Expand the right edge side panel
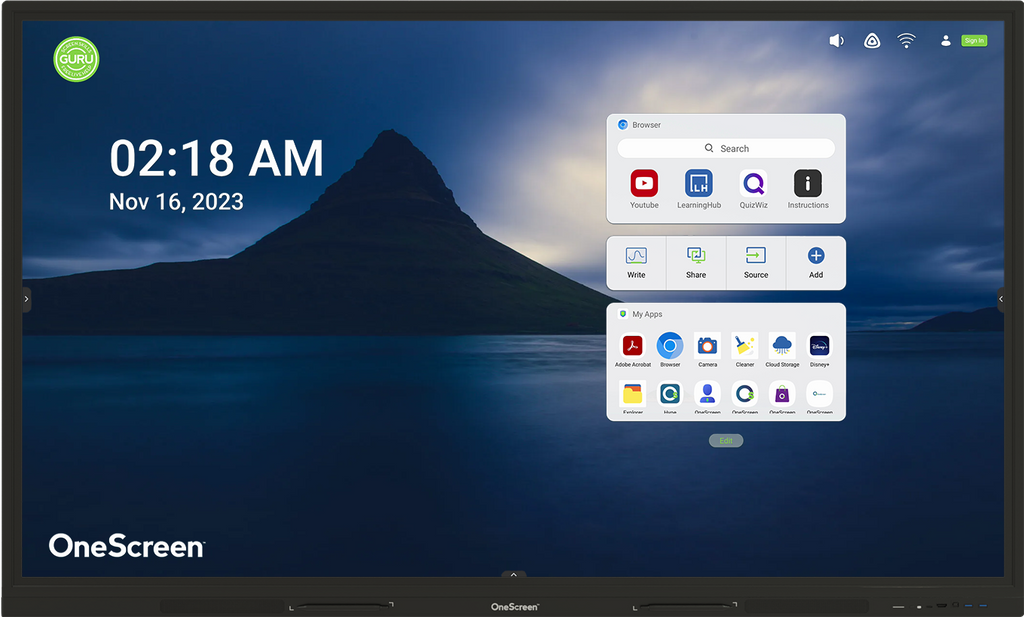This screenshot has width=1024, height=617. pos(1000,298)
